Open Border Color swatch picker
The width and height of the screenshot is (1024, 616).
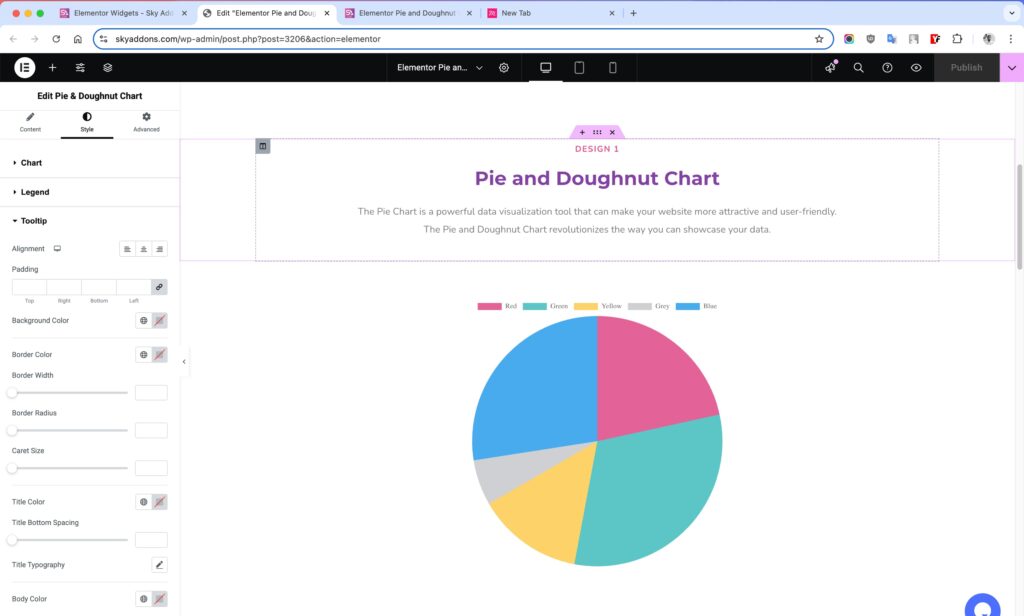coord(159,355)
